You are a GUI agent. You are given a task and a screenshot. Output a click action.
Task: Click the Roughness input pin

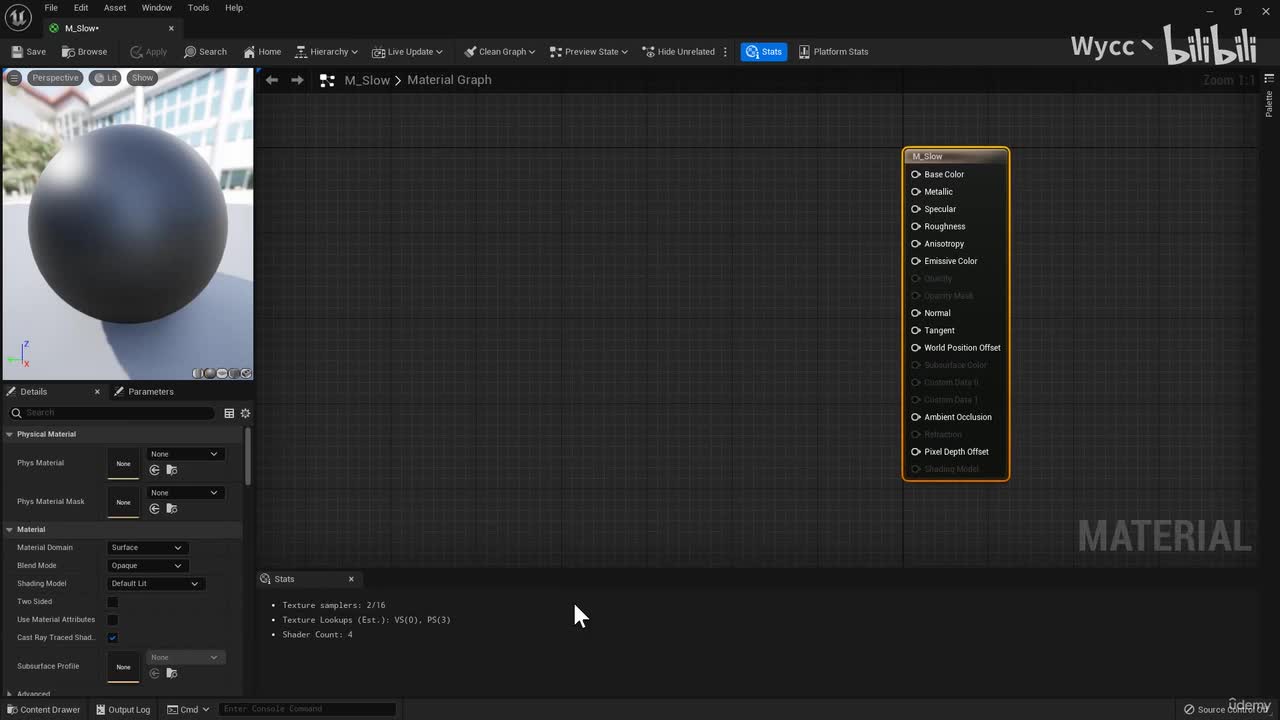(916, 226)
